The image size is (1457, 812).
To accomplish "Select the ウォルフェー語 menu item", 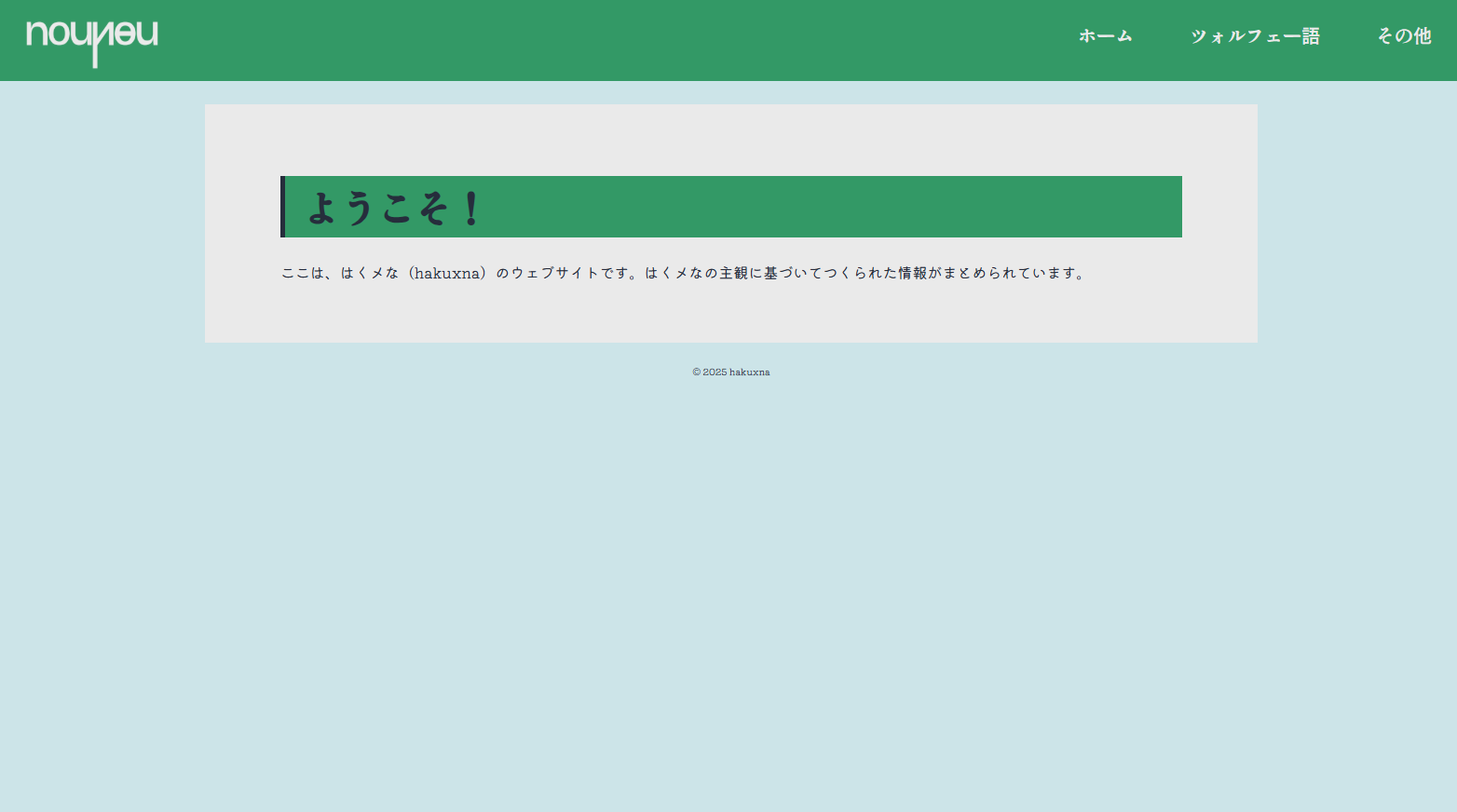I will tap(1255, 36).
